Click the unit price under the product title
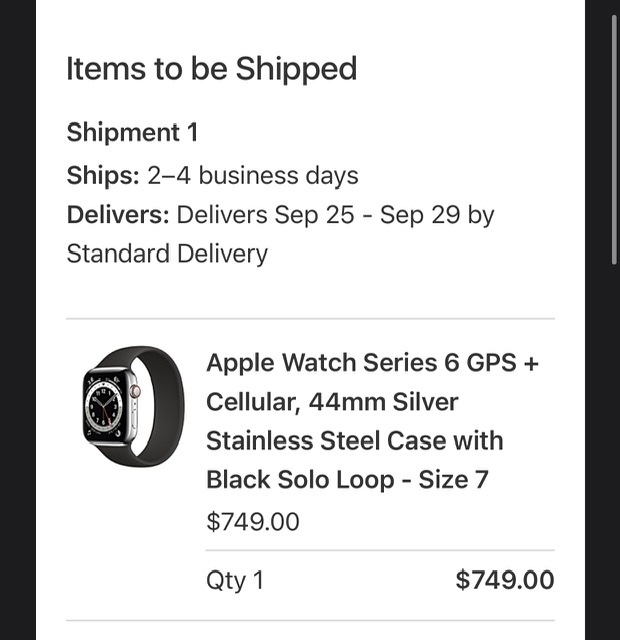The image size is (620, 640). tap(252, 521)
